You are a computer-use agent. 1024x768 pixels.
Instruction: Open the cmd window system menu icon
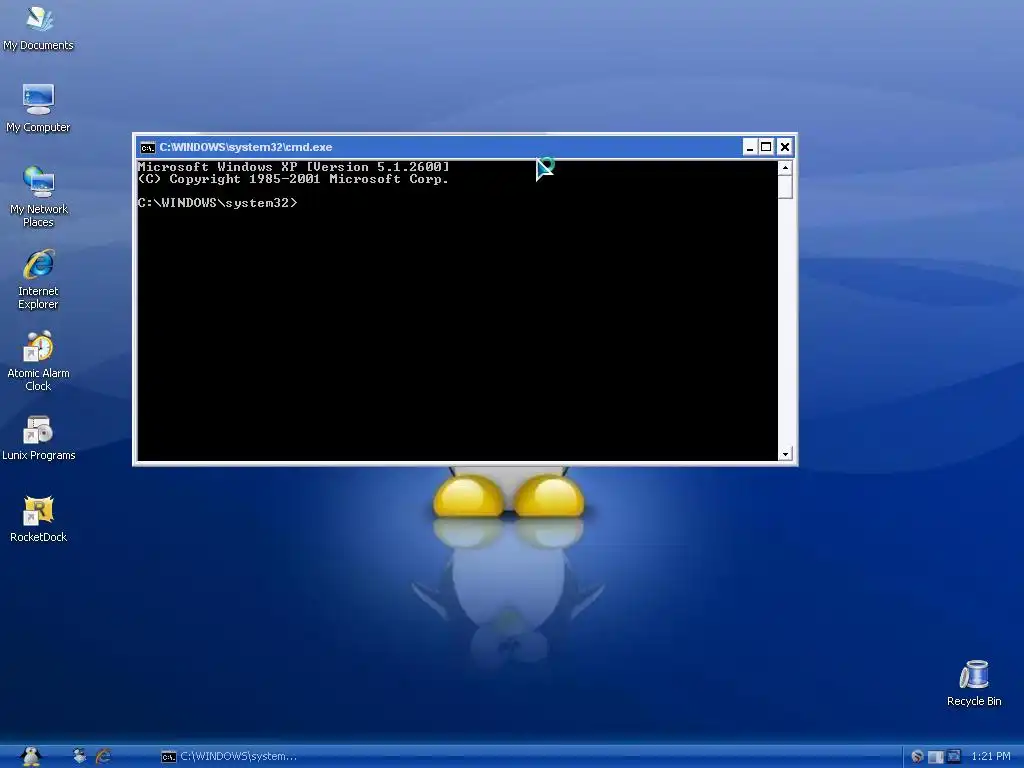click(148, 148)
